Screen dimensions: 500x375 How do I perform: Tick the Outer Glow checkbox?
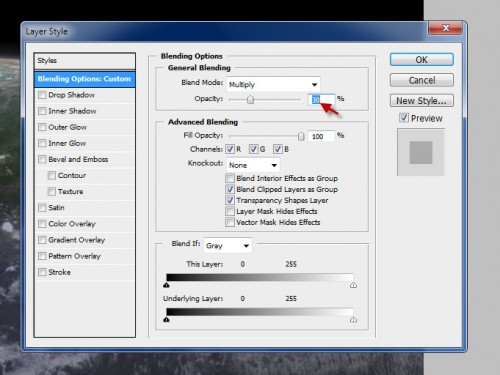[42, 127]
